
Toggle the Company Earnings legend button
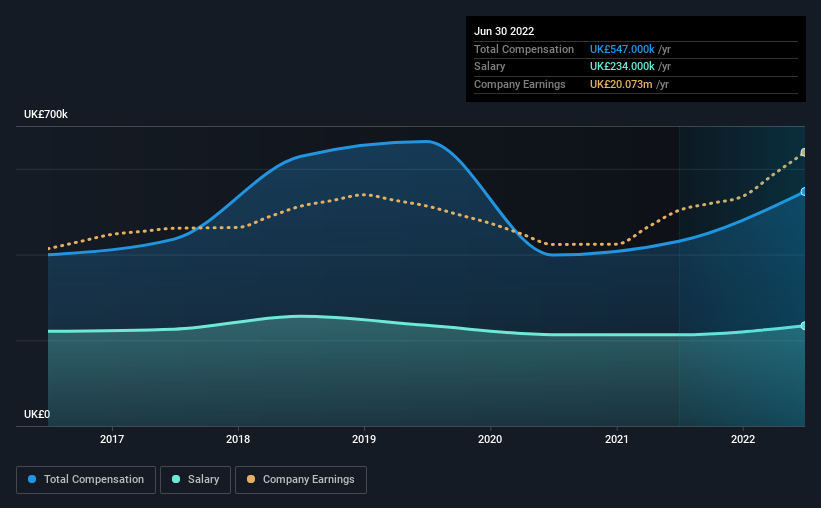coord(301,480)
